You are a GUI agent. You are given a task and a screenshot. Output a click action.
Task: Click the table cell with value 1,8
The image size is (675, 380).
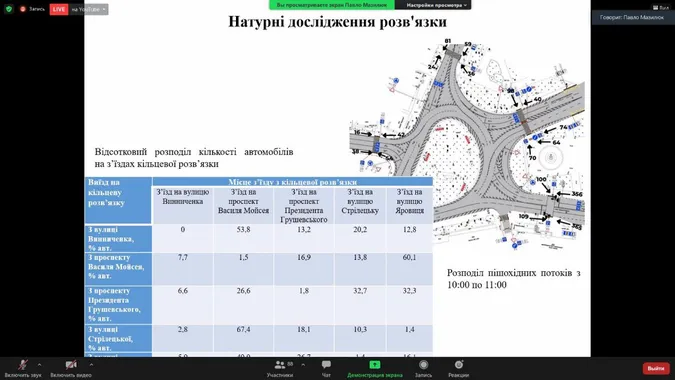(303, 305)
